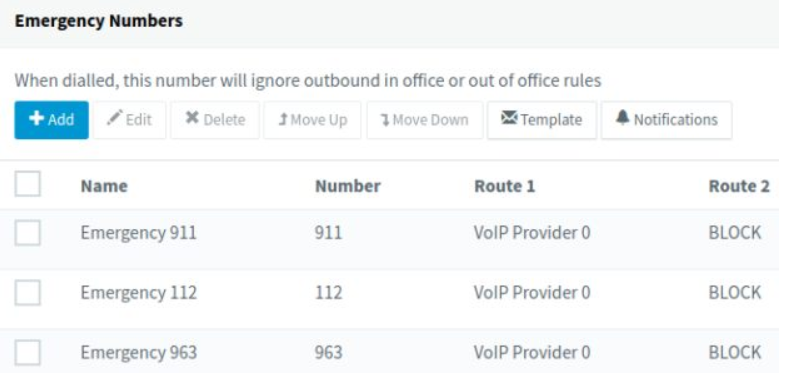800x386 pixels.
Task: Check the Emergency 112 row checkbox
Action: (x=28, y=293)
